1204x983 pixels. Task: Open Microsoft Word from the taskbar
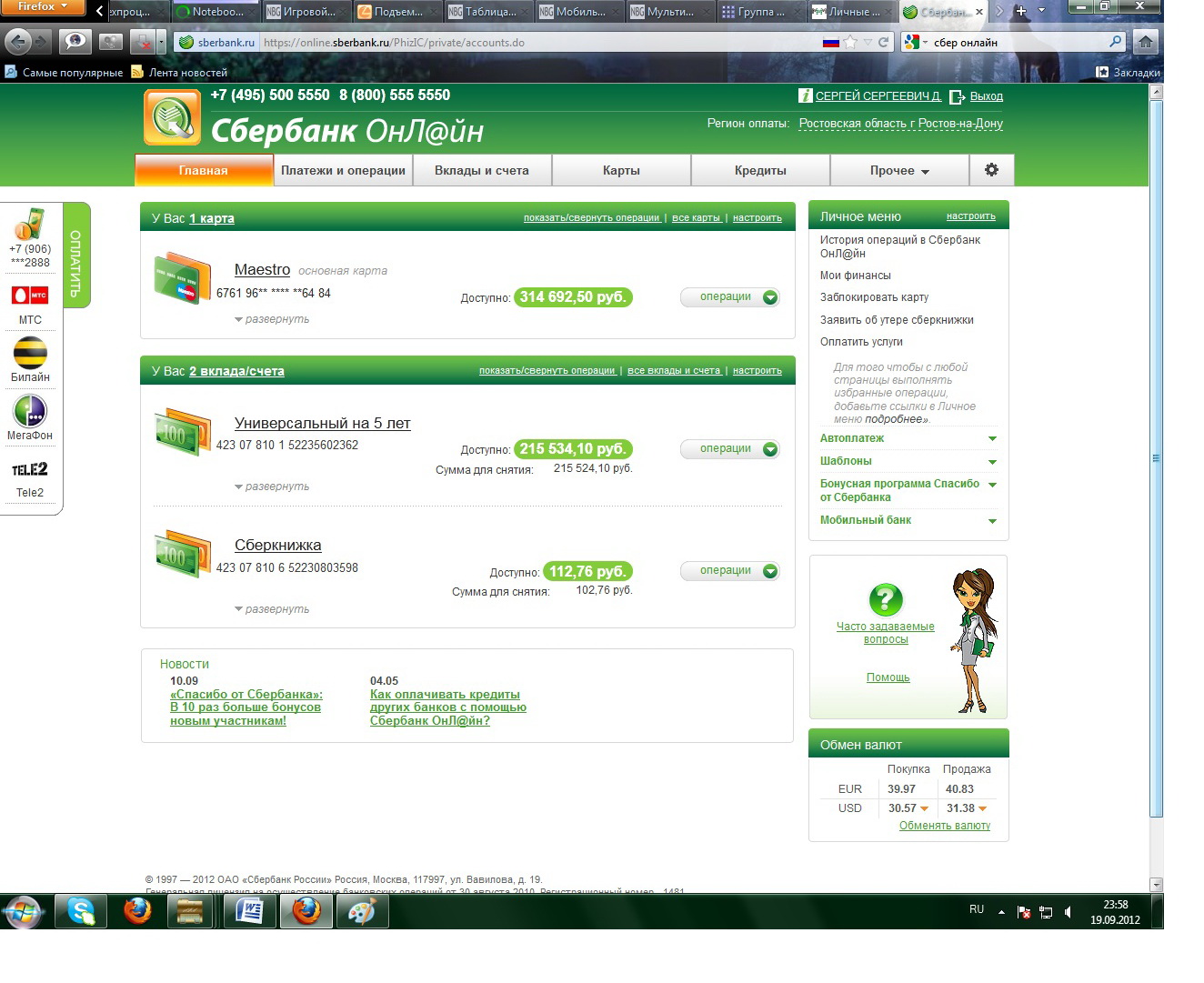[x=250, y=911]
